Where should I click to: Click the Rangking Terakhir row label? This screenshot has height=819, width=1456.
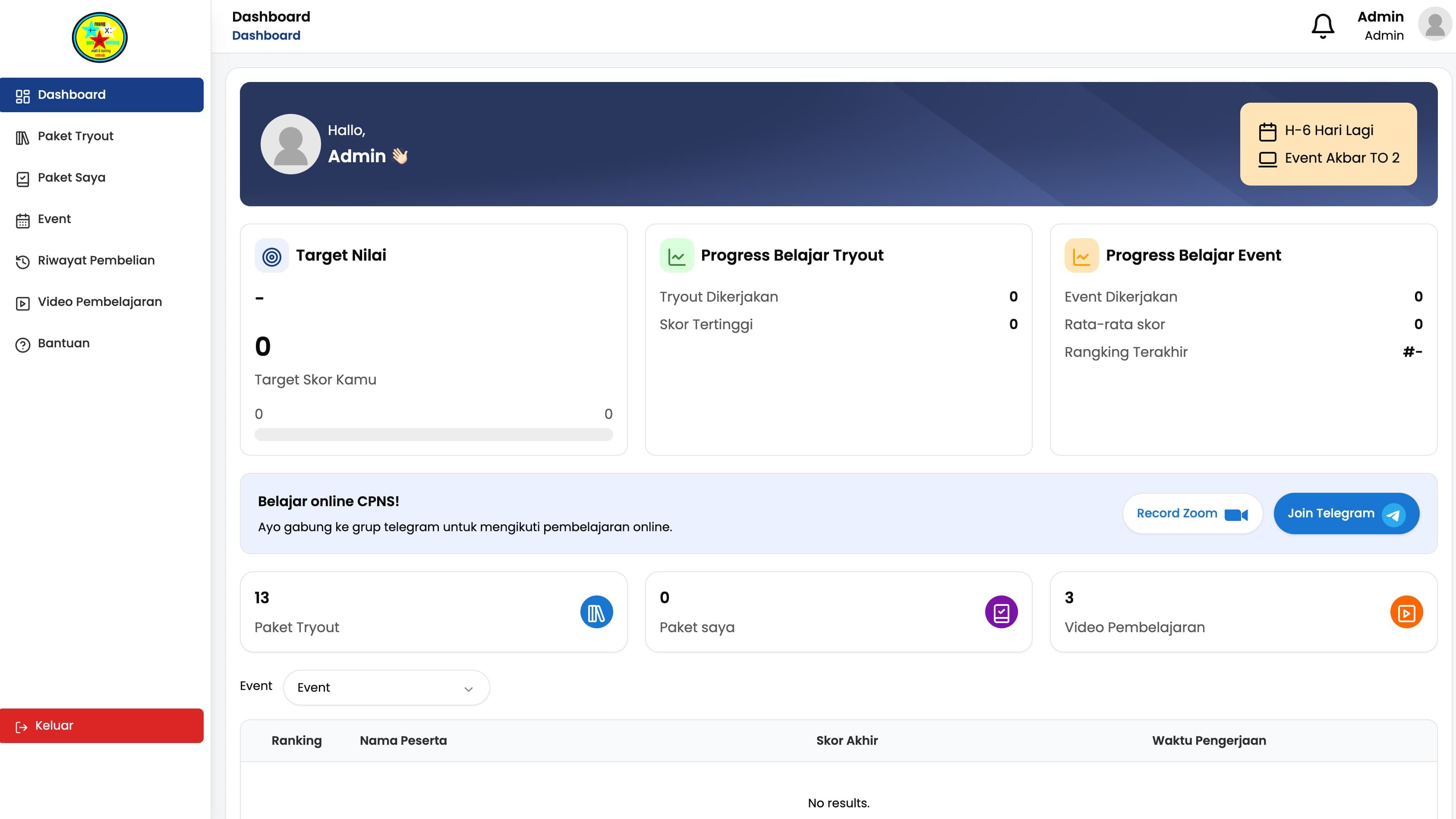click(x=1126, y=353)
